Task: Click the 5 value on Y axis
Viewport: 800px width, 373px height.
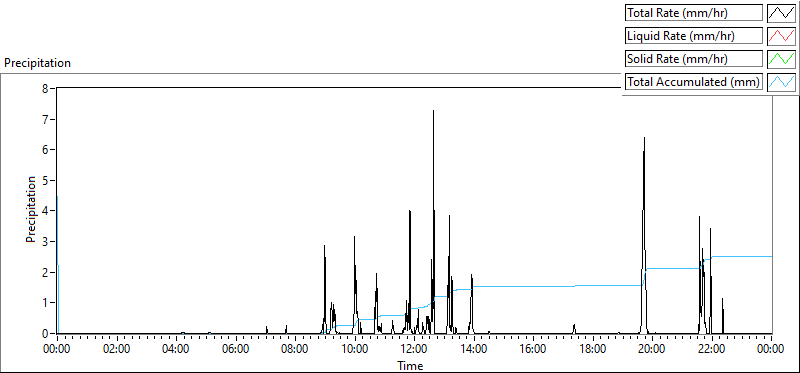Action: click(45, 181)
